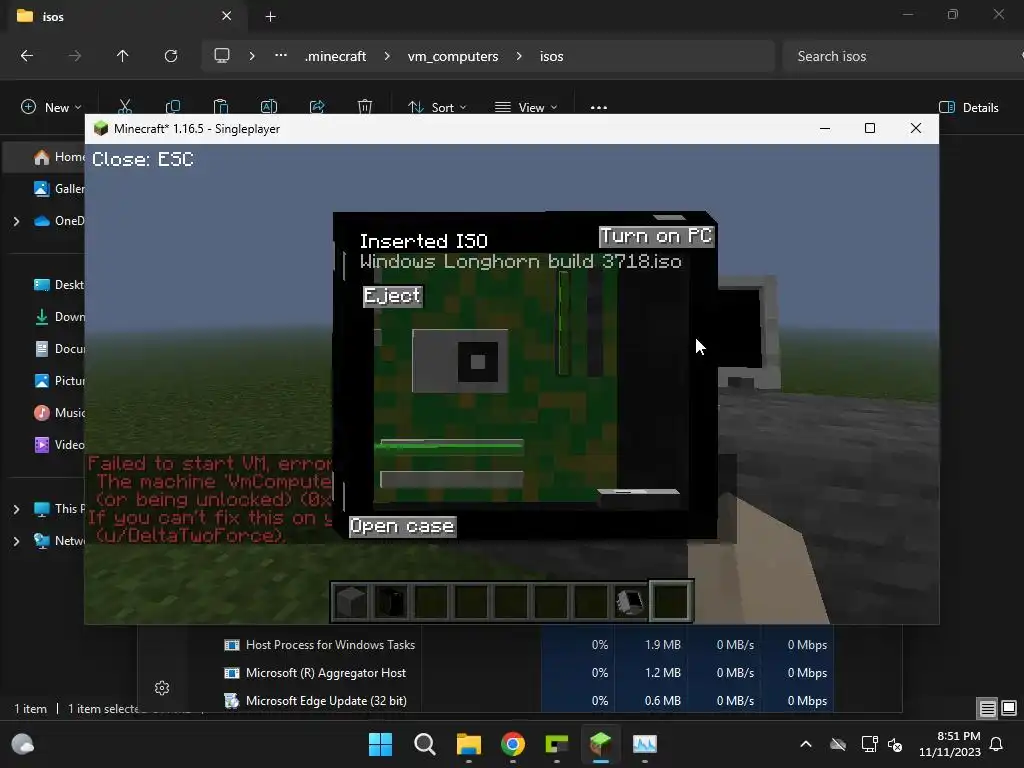Click the Copy icon in toolbar
Screen dimensions: 1024x768
click(173, 106)
